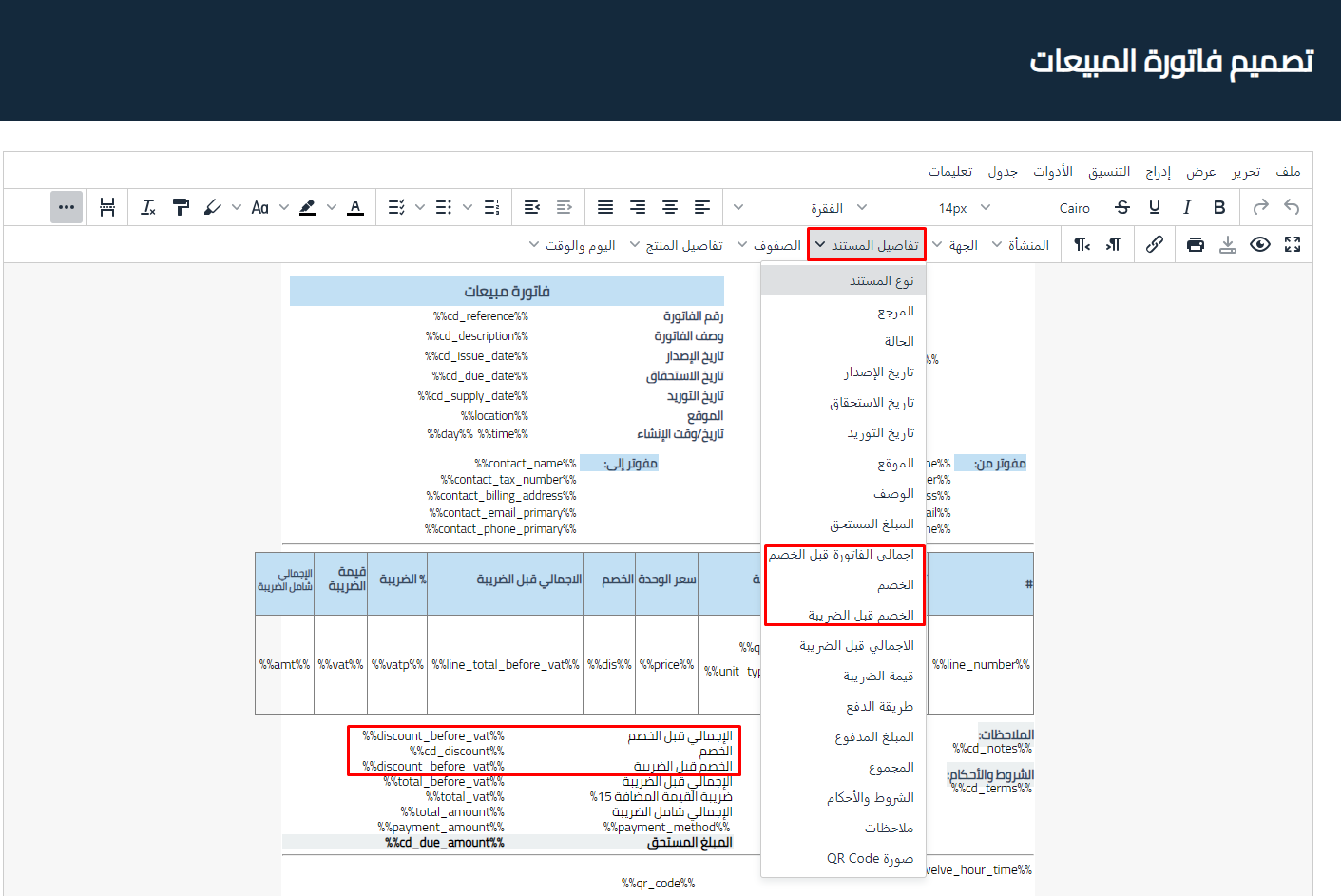Click the checklist icon
The height and width of the screenshot is (896, 1341).
coord(396,207)
